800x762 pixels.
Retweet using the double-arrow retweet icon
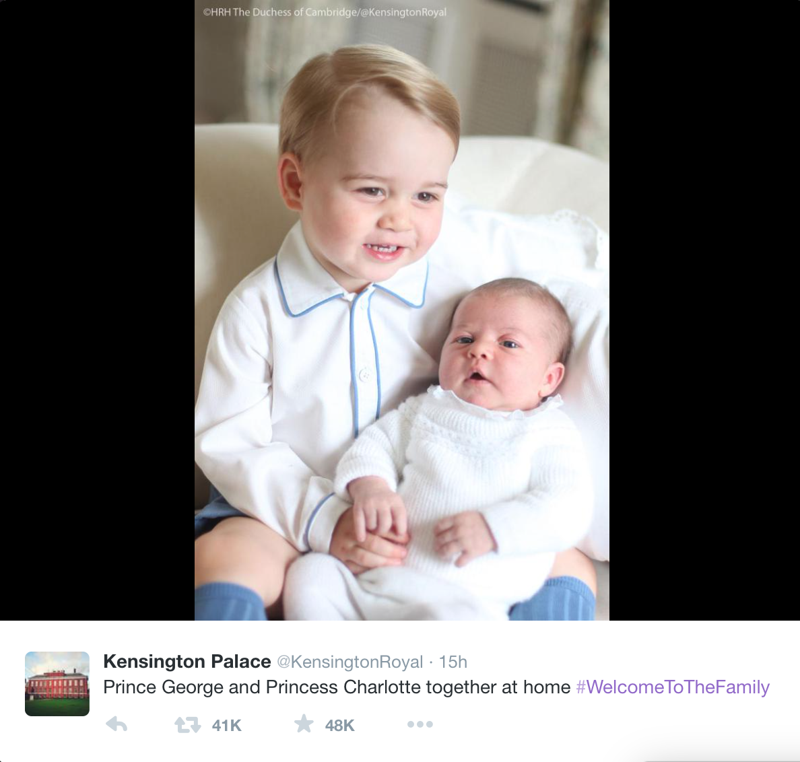coord(187,725)
